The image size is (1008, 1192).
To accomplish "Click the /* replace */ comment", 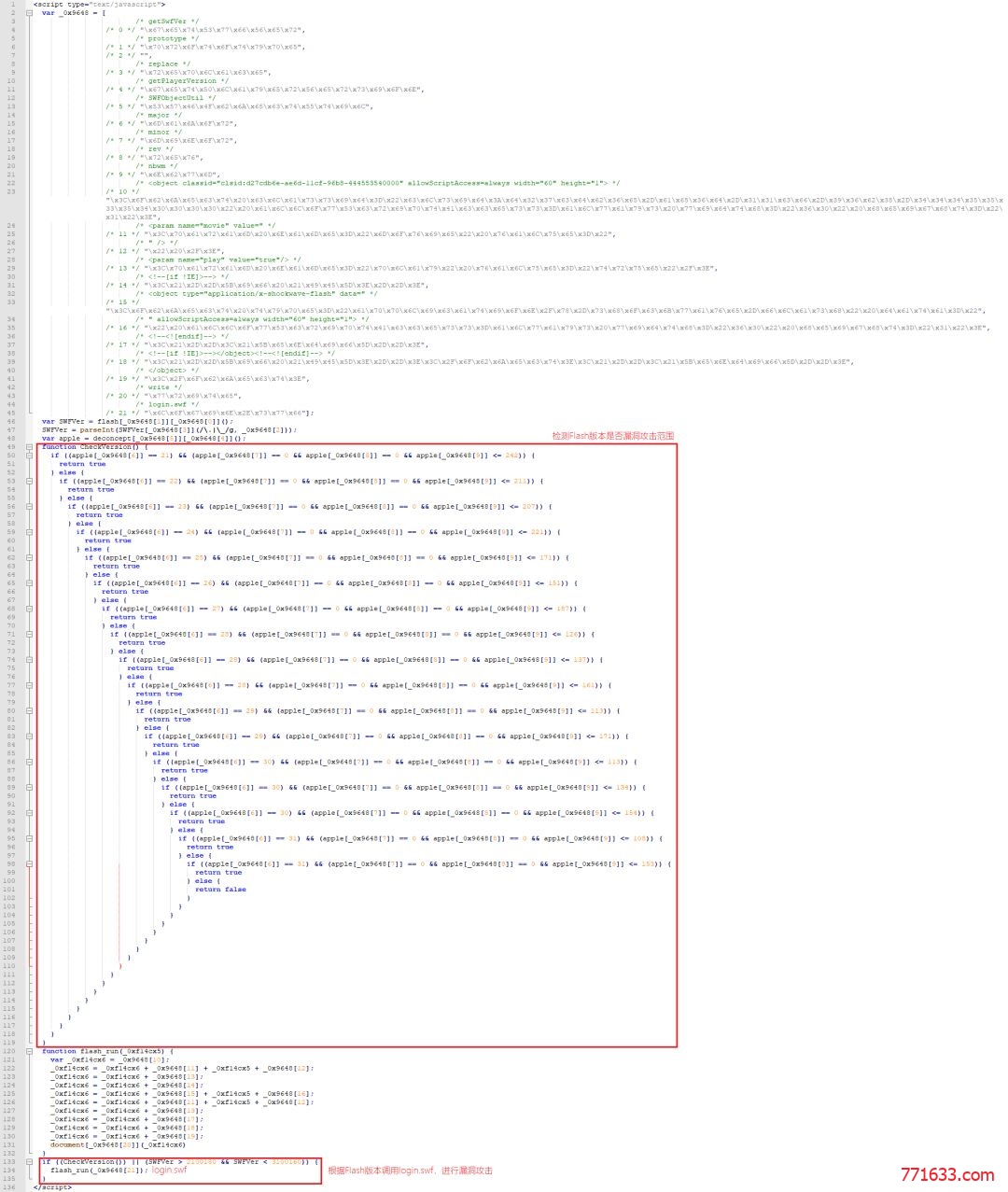I will pyautogui.click(x=163, y=64).
